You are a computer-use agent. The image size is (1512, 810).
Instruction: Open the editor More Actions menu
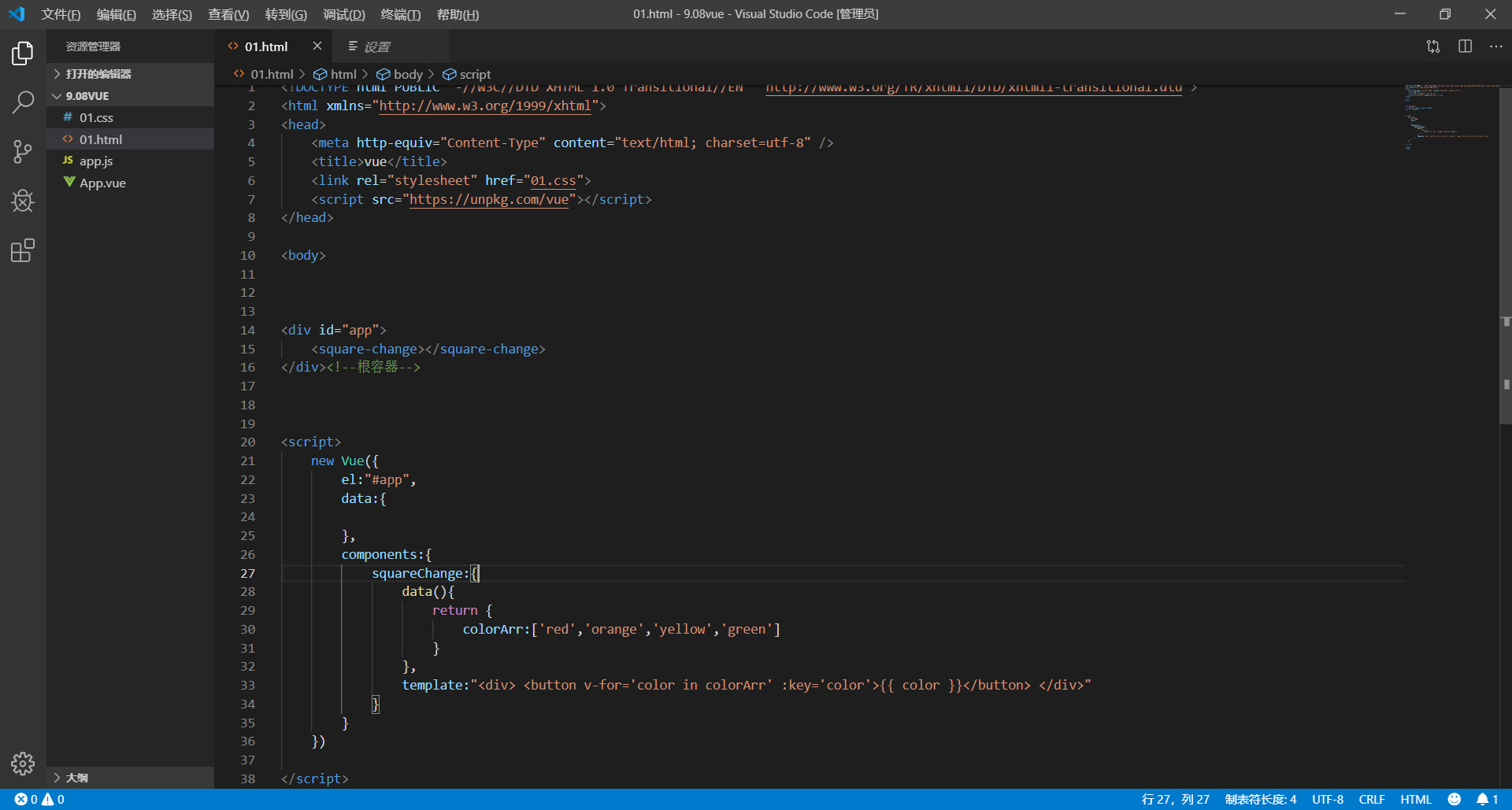[1495, 46]
